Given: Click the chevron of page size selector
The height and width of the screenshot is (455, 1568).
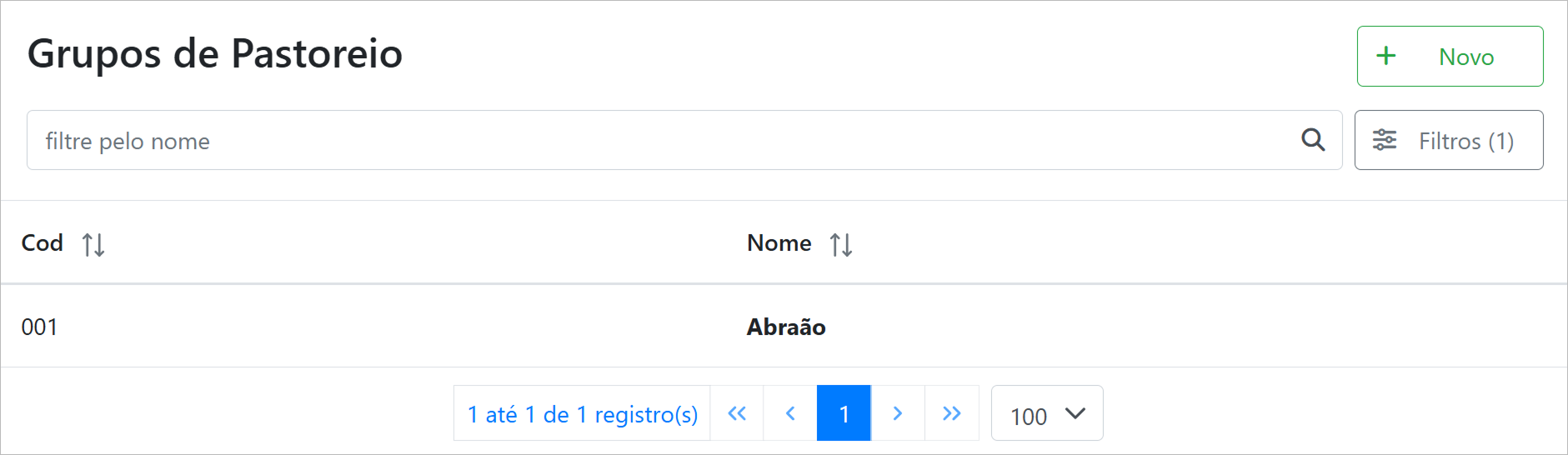Looking at the screenshot, I should pos(1075,413).
